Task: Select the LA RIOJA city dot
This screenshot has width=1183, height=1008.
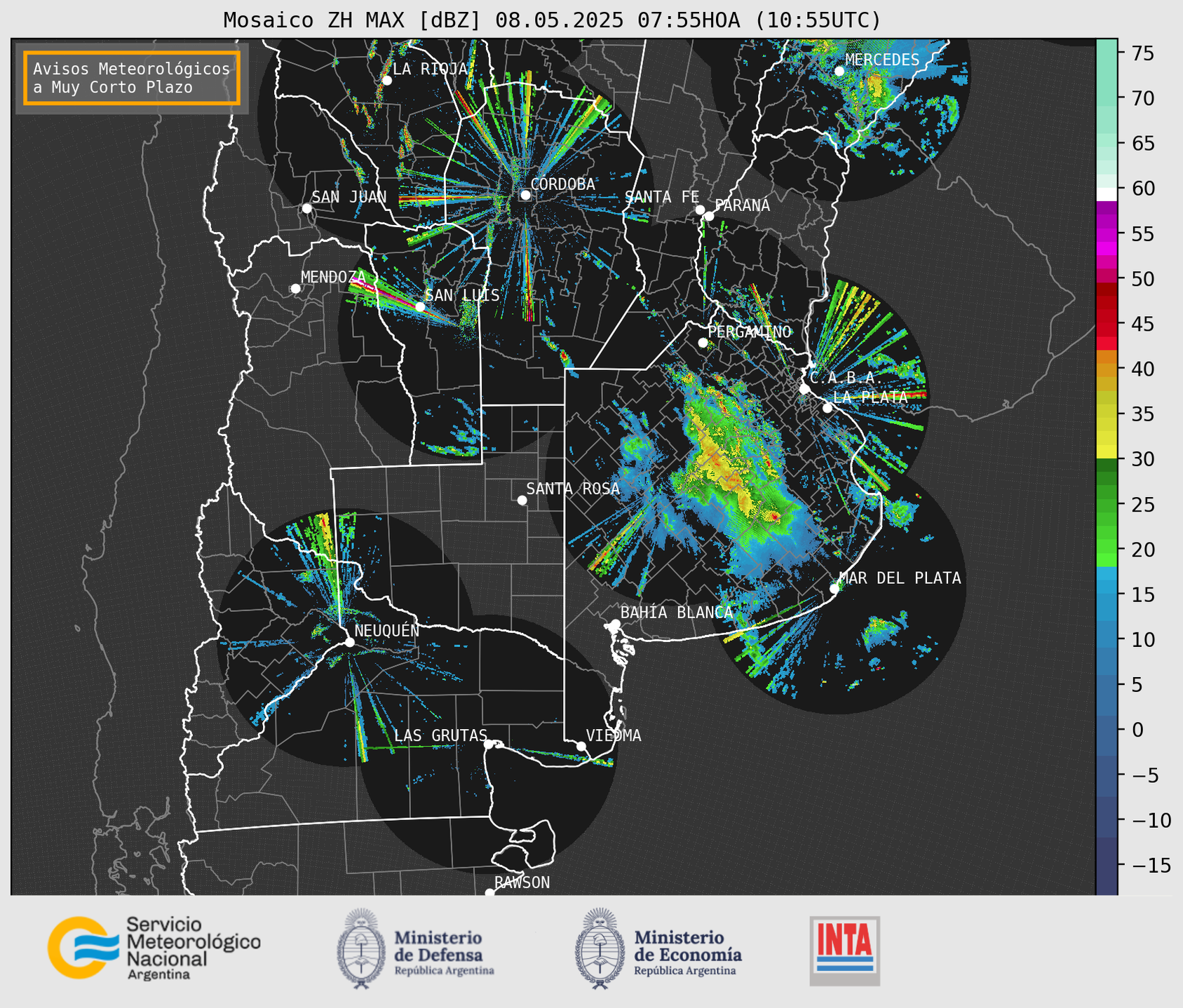Action: pyautogui.click(x=386, y=81)
